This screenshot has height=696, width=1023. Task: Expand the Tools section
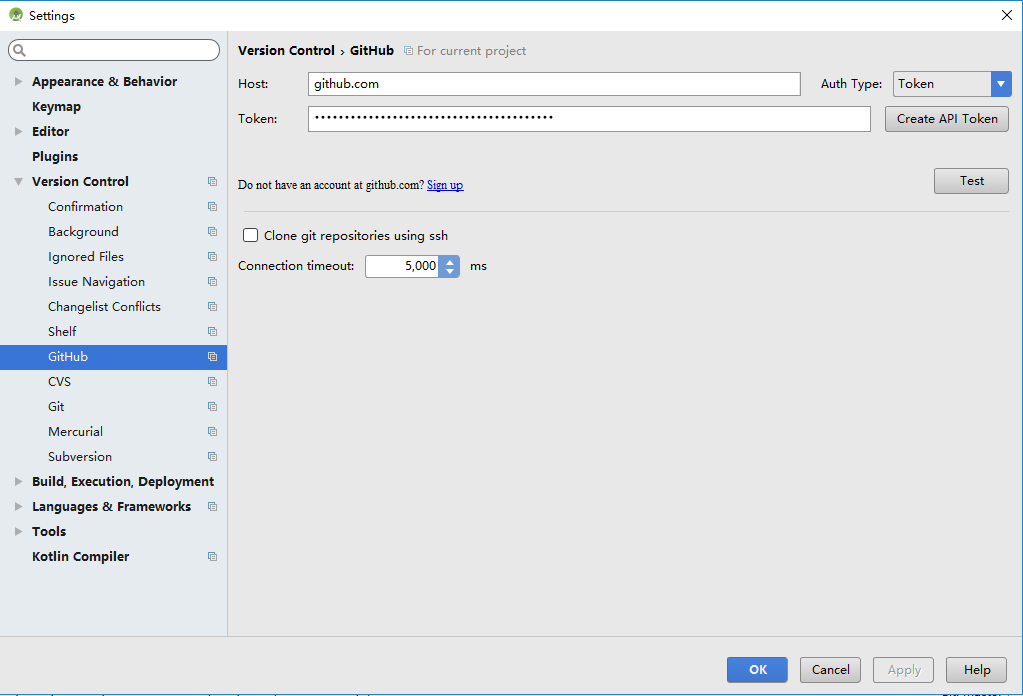pos(18,532)
